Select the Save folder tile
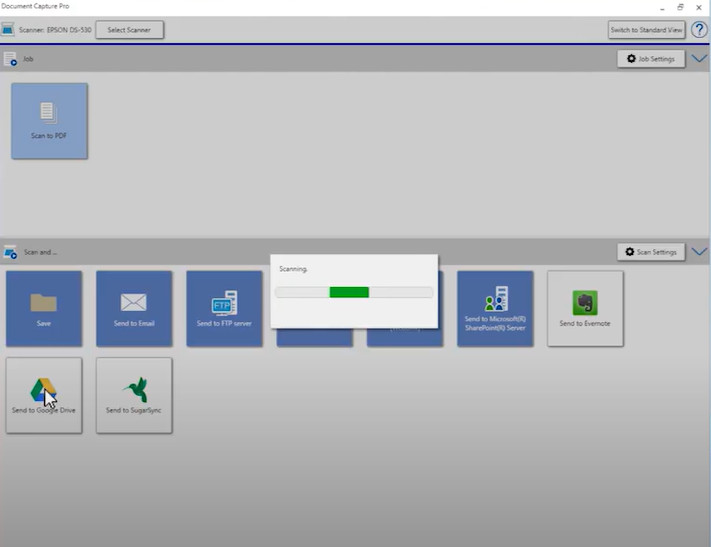The width and height of the screenshot is (711, 547). point(44,308)
